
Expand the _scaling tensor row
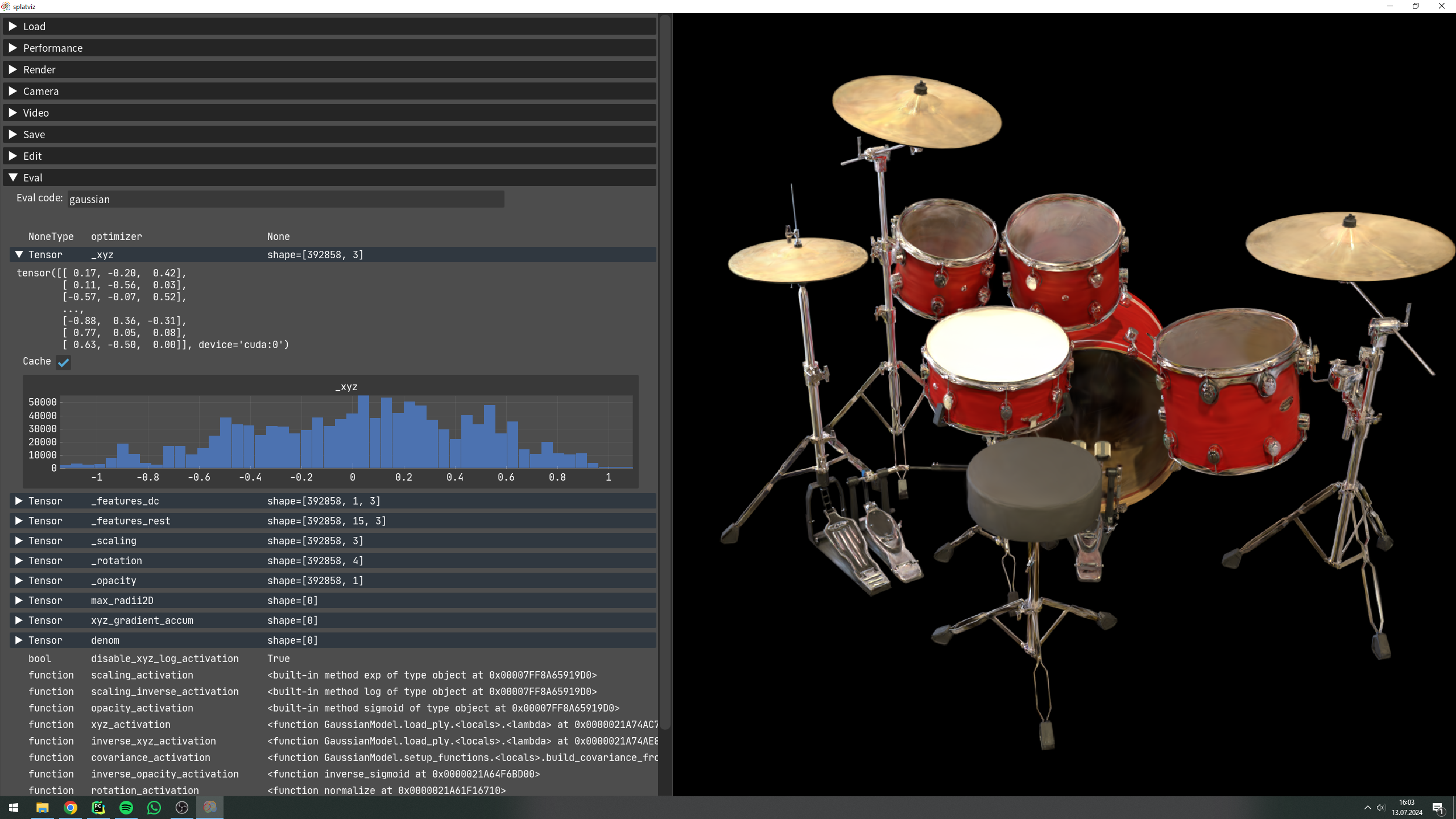[x=19, y=541]
